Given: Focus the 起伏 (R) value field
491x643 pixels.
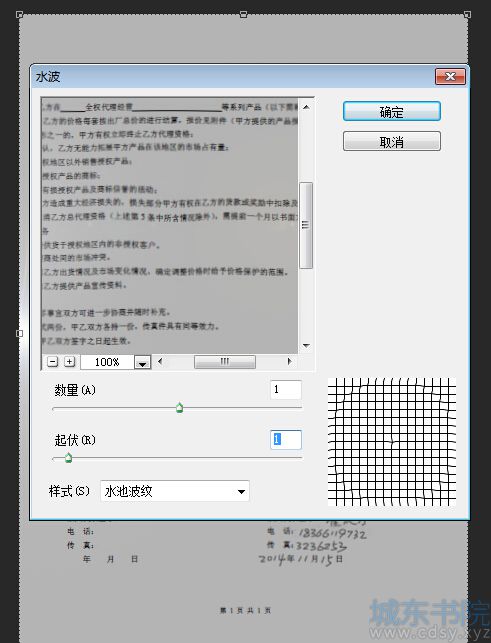Looking at the screenshot, I should click(286, 440).
